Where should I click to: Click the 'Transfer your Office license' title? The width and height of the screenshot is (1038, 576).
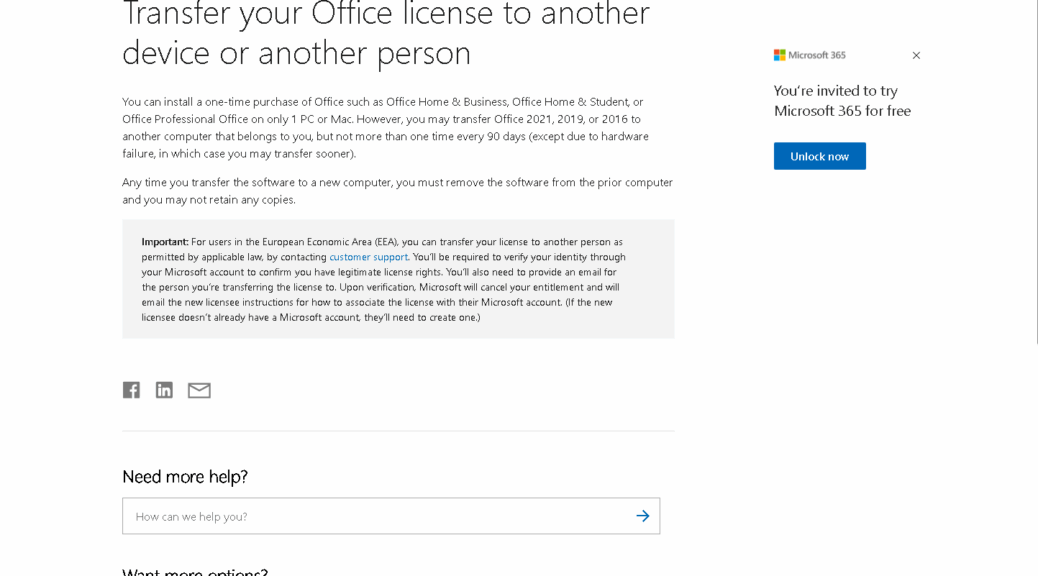click(386, 32)
